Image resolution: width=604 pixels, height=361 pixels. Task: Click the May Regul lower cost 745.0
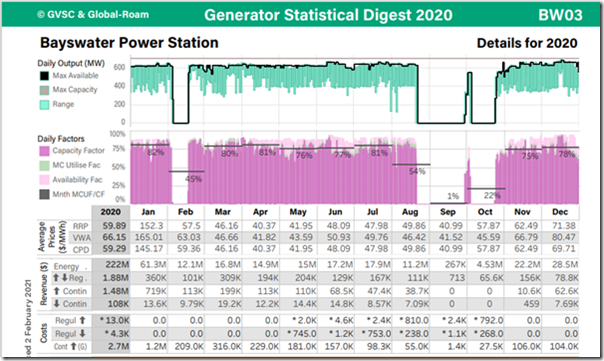tap(302, 334)
